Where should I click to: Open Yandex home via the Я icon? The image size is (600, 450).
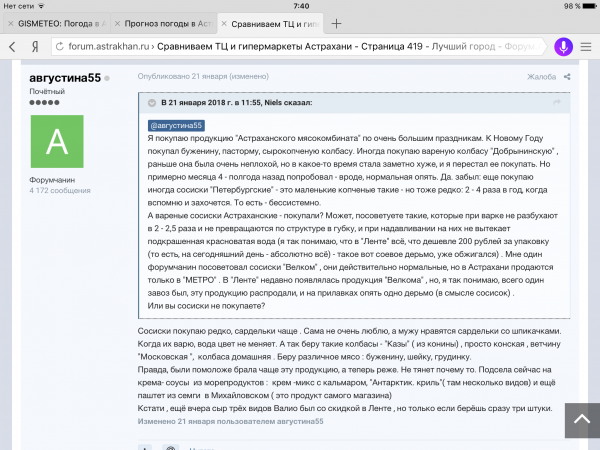(35, 47)
